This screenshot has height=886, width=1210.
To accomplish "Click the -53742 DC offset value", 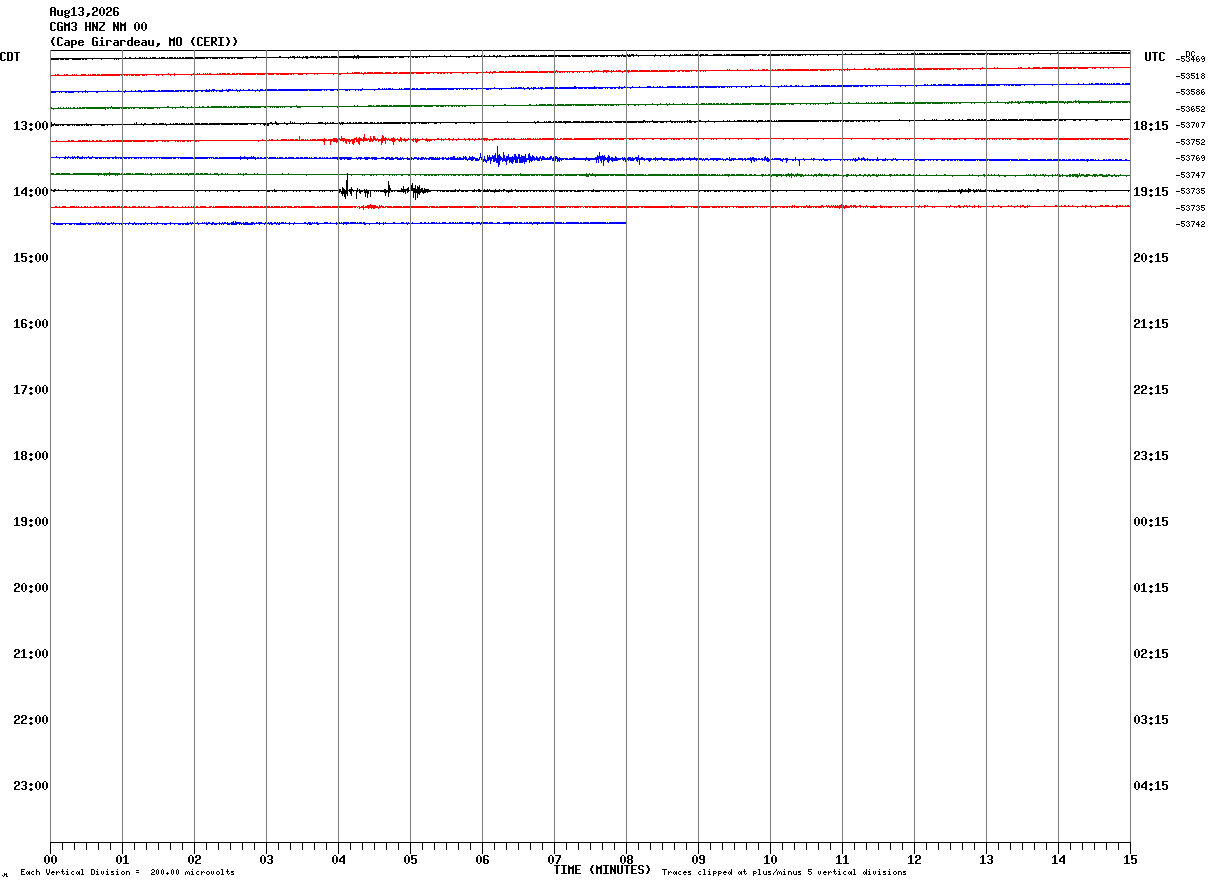I will pyautogui.click(x=1190, y=224).
